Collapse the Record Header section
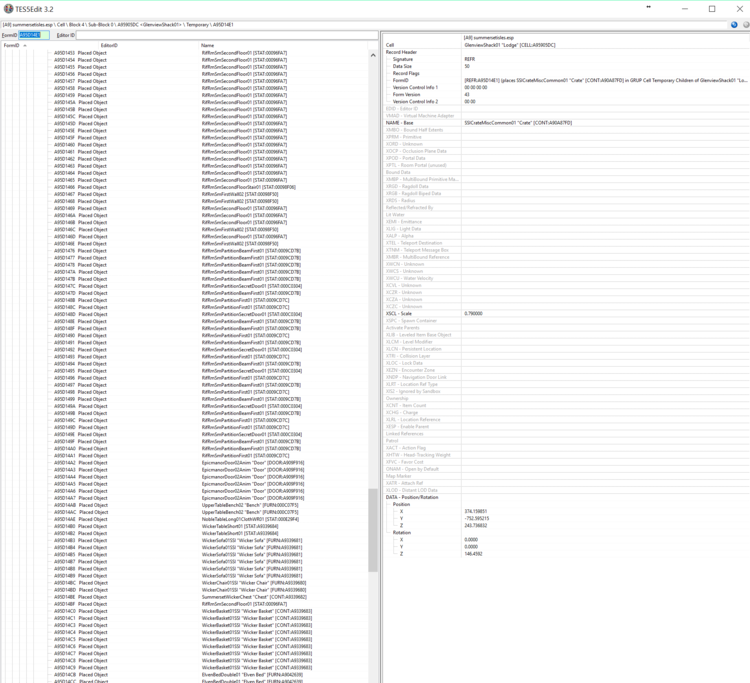 click(x=401, y=52)
